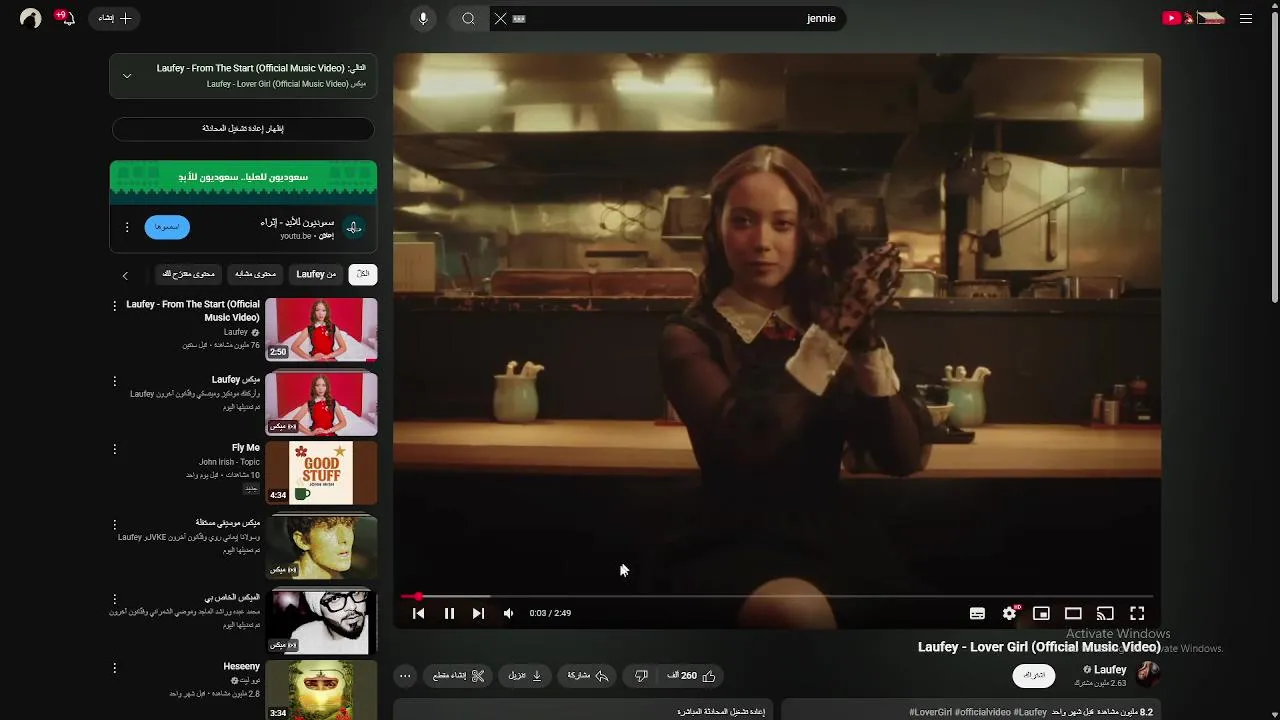1280x720 pixels.
Task: Open Fly Me Good Stuff thumbnail
Action: point(321,473)
